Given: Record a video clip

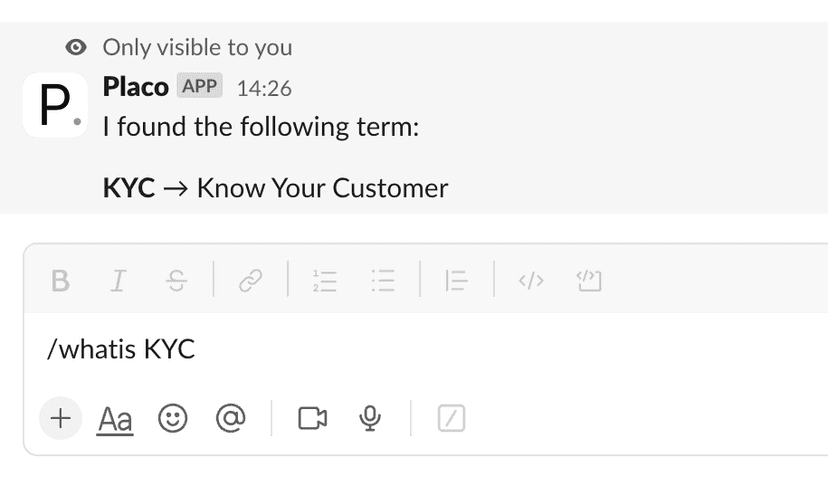Looking at the screenshot, I should pos(313,418).
